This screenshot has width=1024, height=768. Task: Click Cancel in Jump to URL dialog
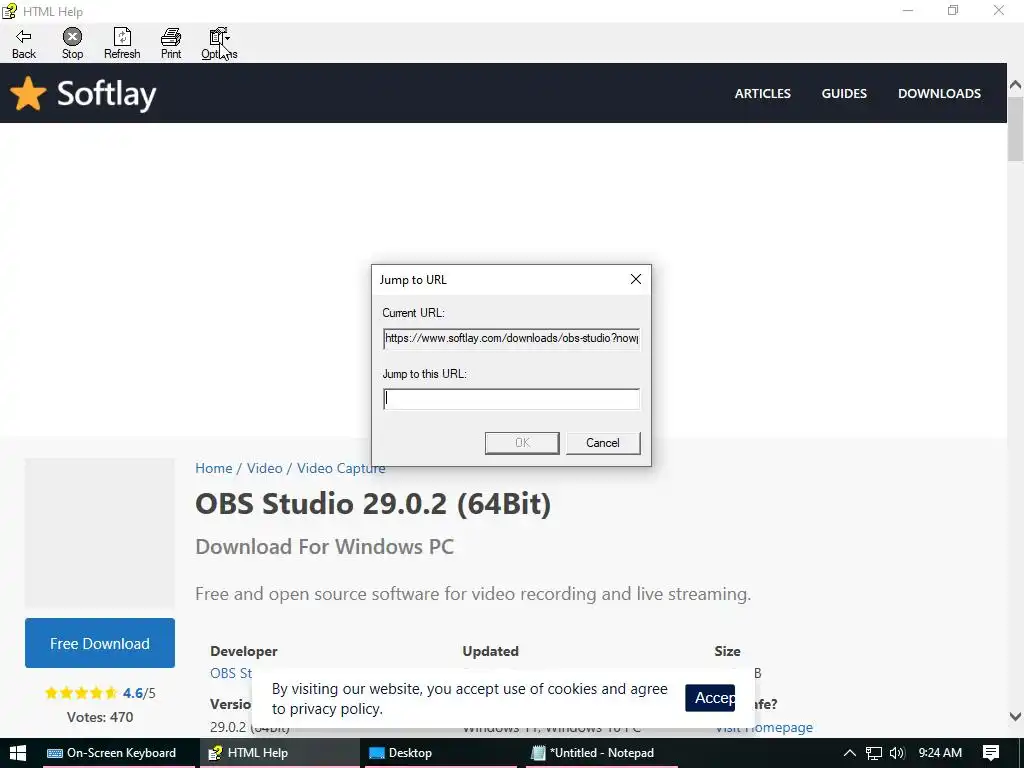pyautogui.click(x=603, y=443)
